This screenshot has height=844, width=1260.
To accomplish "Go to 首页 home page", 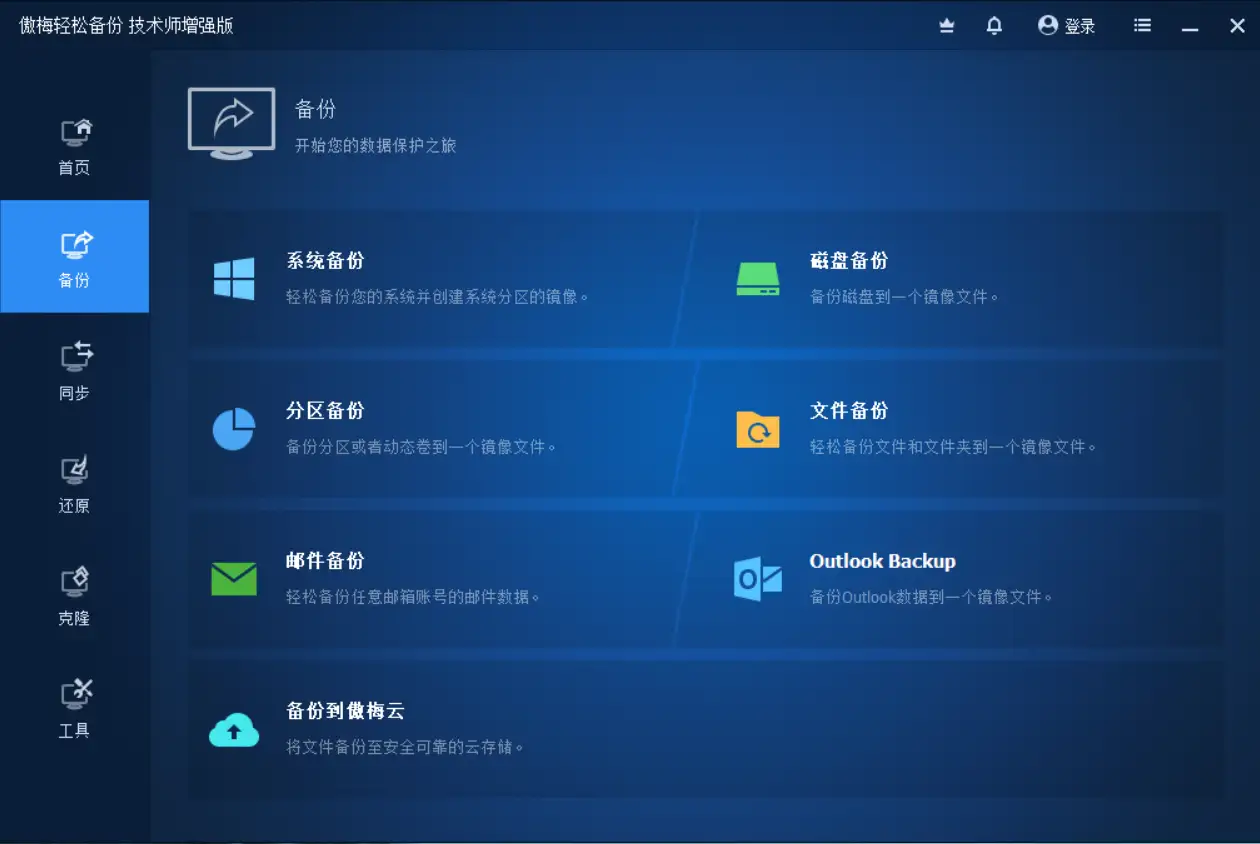I will (74, 145).
